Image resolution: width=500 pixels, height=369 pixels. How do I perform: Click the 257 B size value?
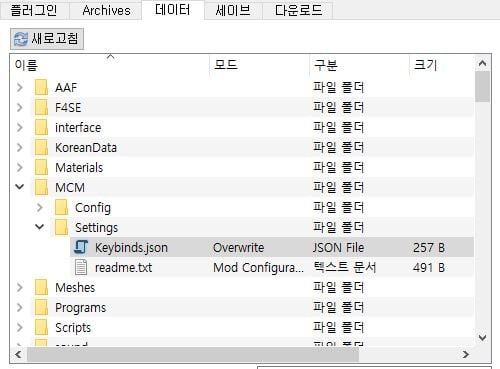pos(429,247)
